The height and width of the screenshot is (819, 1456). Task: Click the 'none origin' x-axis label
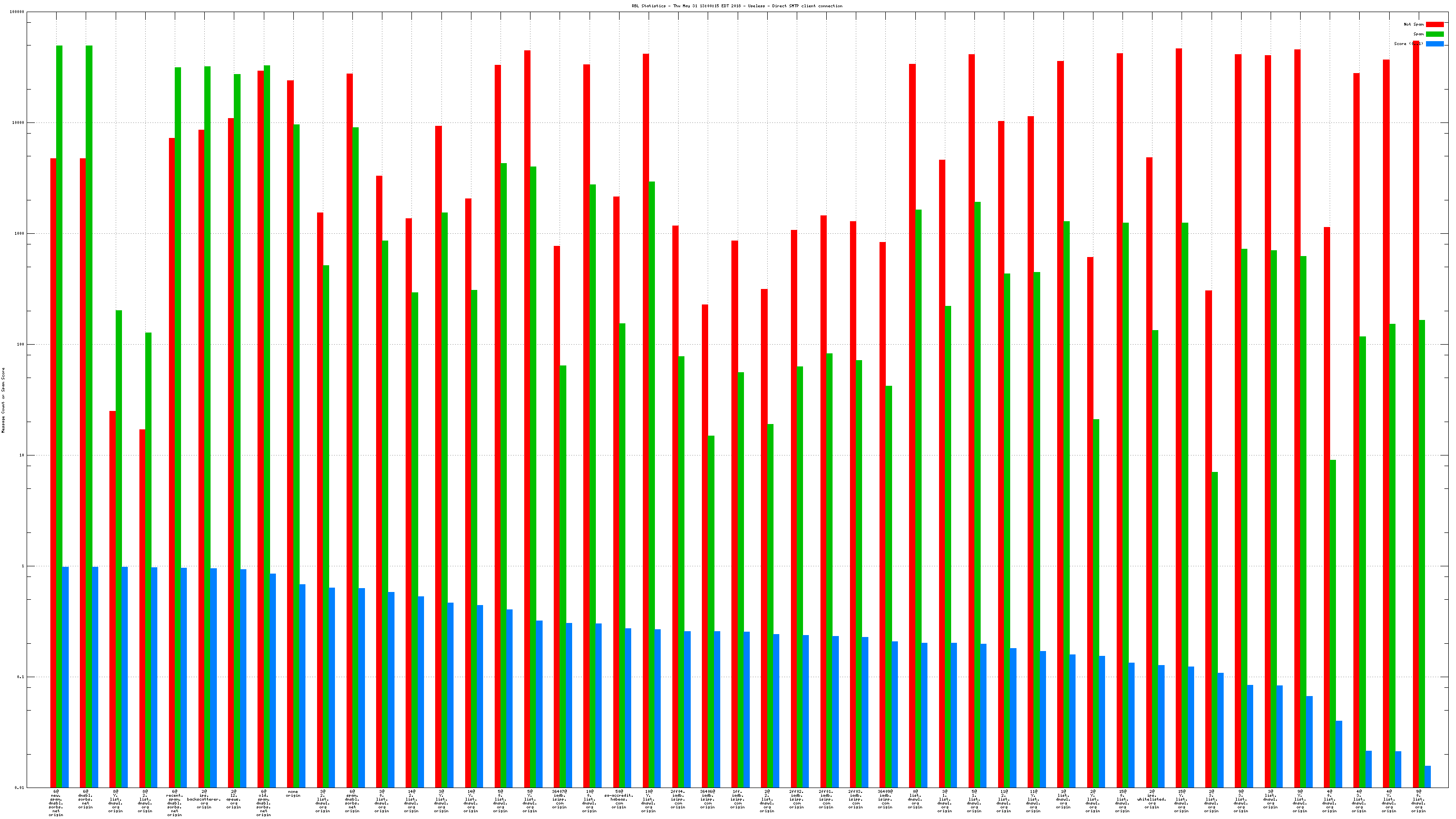[293, 793]
